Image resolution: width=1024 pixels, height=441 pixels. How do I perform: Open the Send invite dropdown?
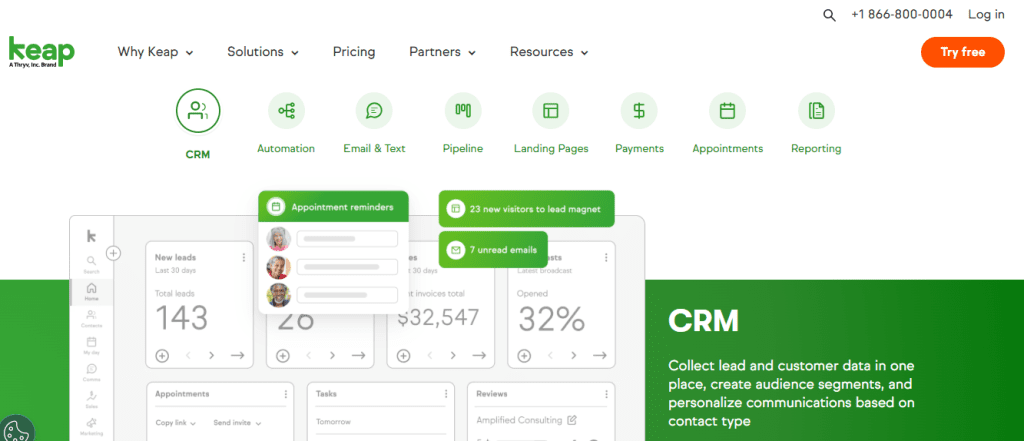tap(237, 423)
